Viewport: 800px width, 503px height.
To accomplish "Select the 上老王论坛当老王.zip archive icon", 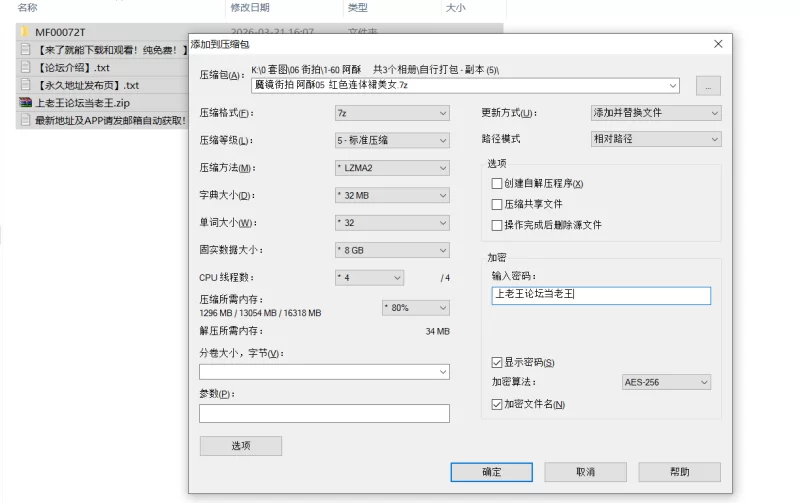I will 25,103.
